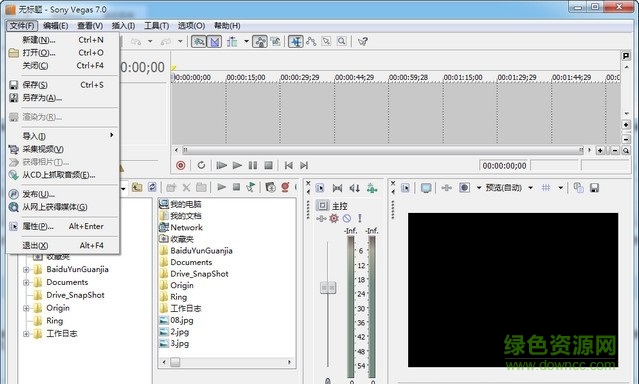Click the Play button in transport
Screen dimensions: 639x384
coord(237,166)
